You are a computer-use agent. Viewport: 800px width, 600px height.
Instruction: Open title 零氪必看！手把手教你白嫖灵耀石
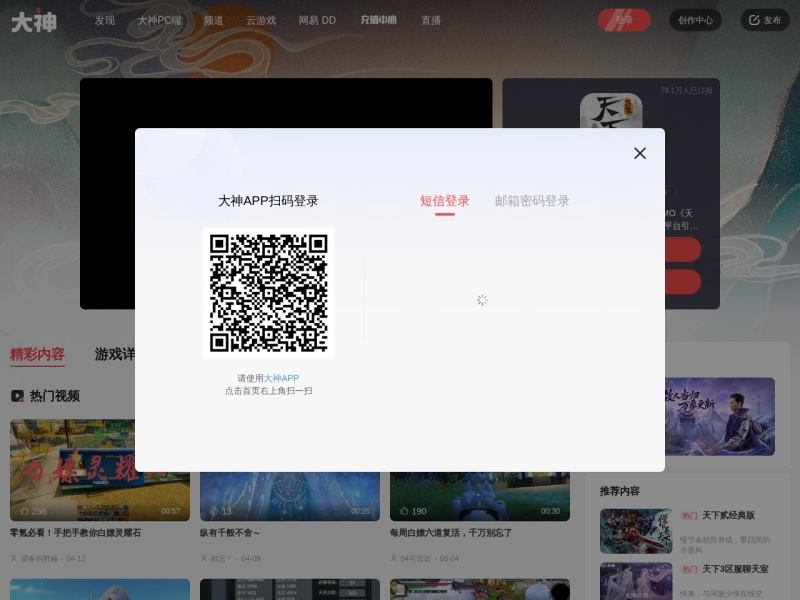pos(76,533)
